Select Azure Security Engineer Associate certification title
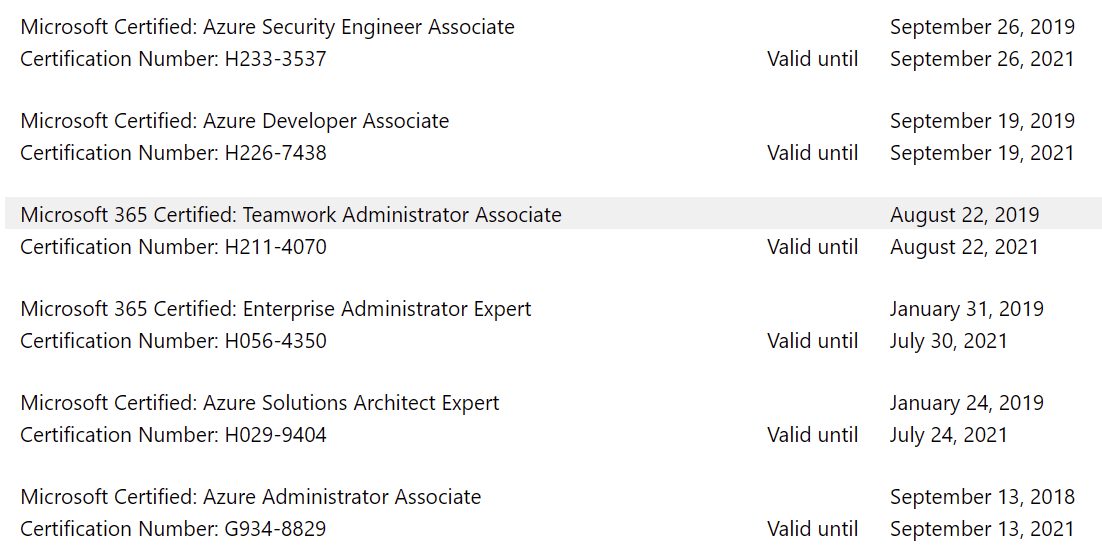 click(267, 27)
